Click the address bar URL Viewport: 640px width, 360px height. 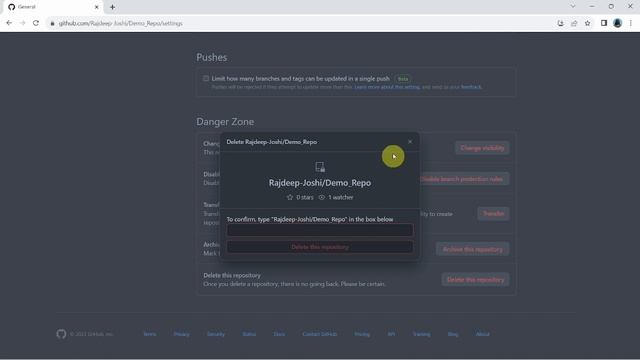click(x=120, y=23)
